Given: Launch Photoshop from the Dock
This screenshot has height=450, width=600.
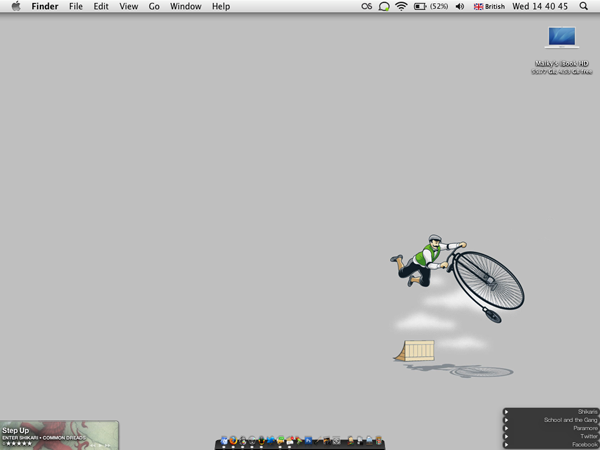Looking at the screenshot, I should [308, 440].
